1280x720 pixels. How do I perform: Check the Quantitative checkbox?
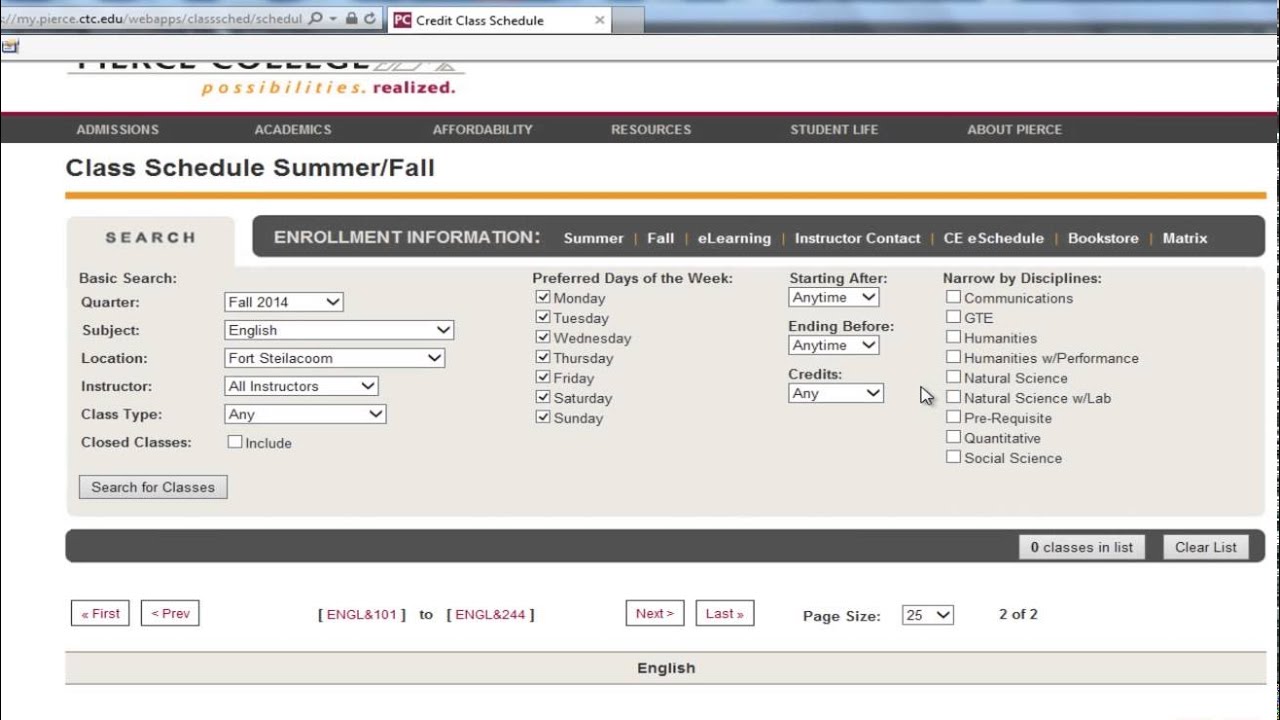pyautogui.click(x=953, y=437)
